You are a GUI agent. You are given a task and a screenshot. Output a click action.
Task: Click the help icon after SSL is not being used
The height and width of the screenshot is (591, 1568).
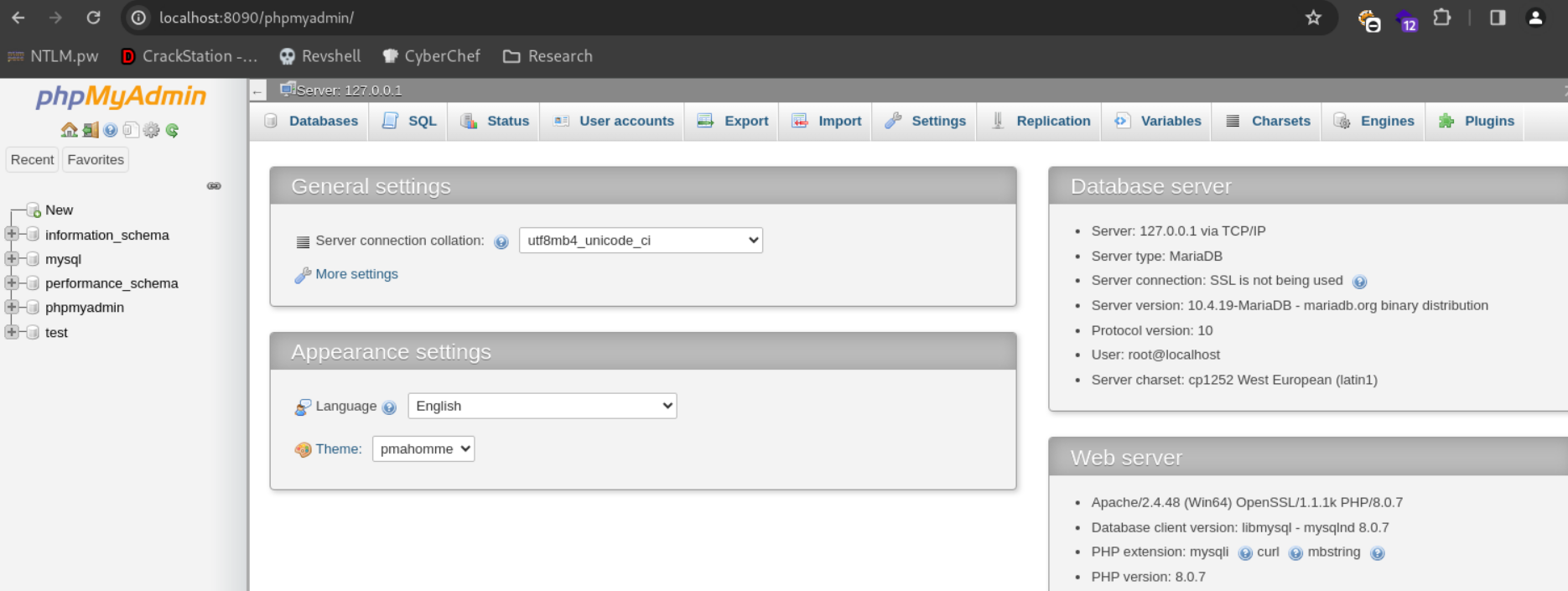tap(1360, 282)
